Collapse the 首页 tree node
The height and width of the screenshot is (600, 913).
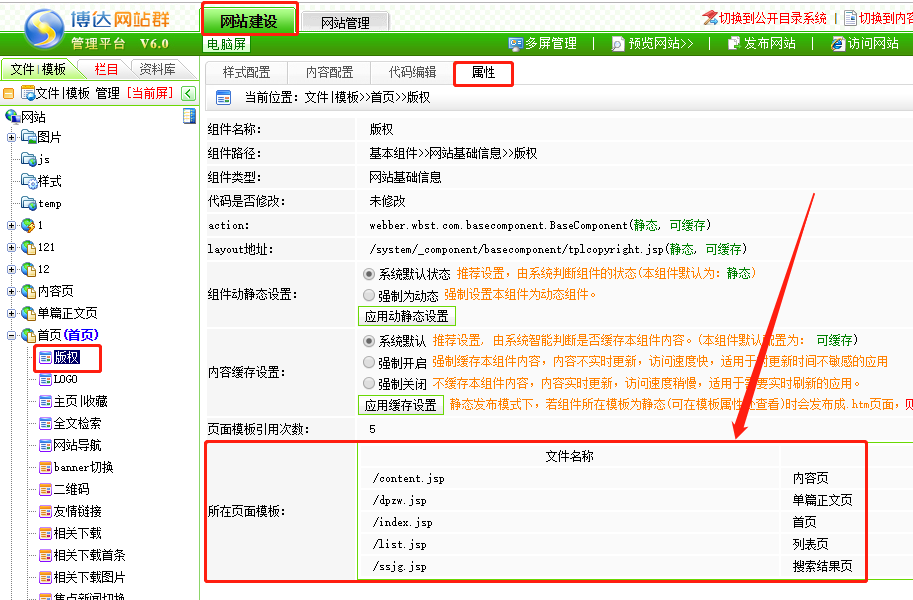pyautogui.click(x=12, y=335)
